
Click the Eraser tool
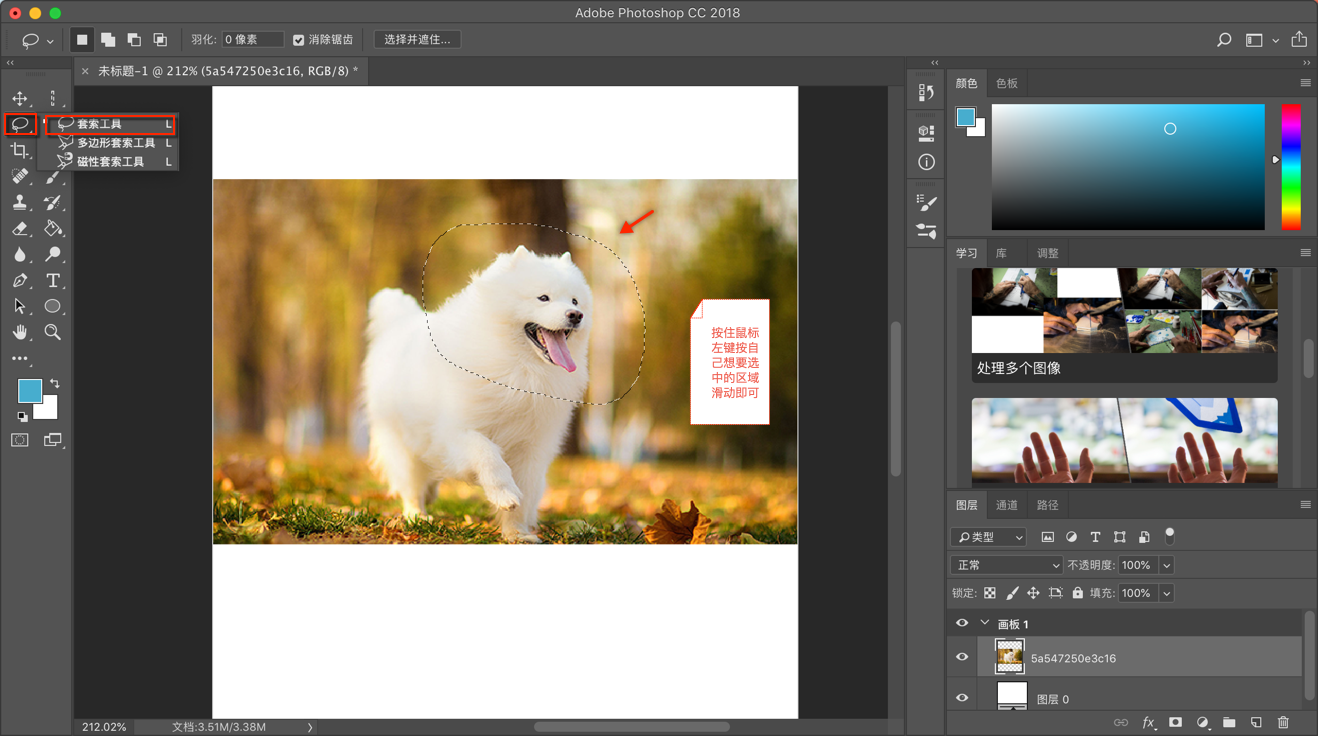(20, 229)
